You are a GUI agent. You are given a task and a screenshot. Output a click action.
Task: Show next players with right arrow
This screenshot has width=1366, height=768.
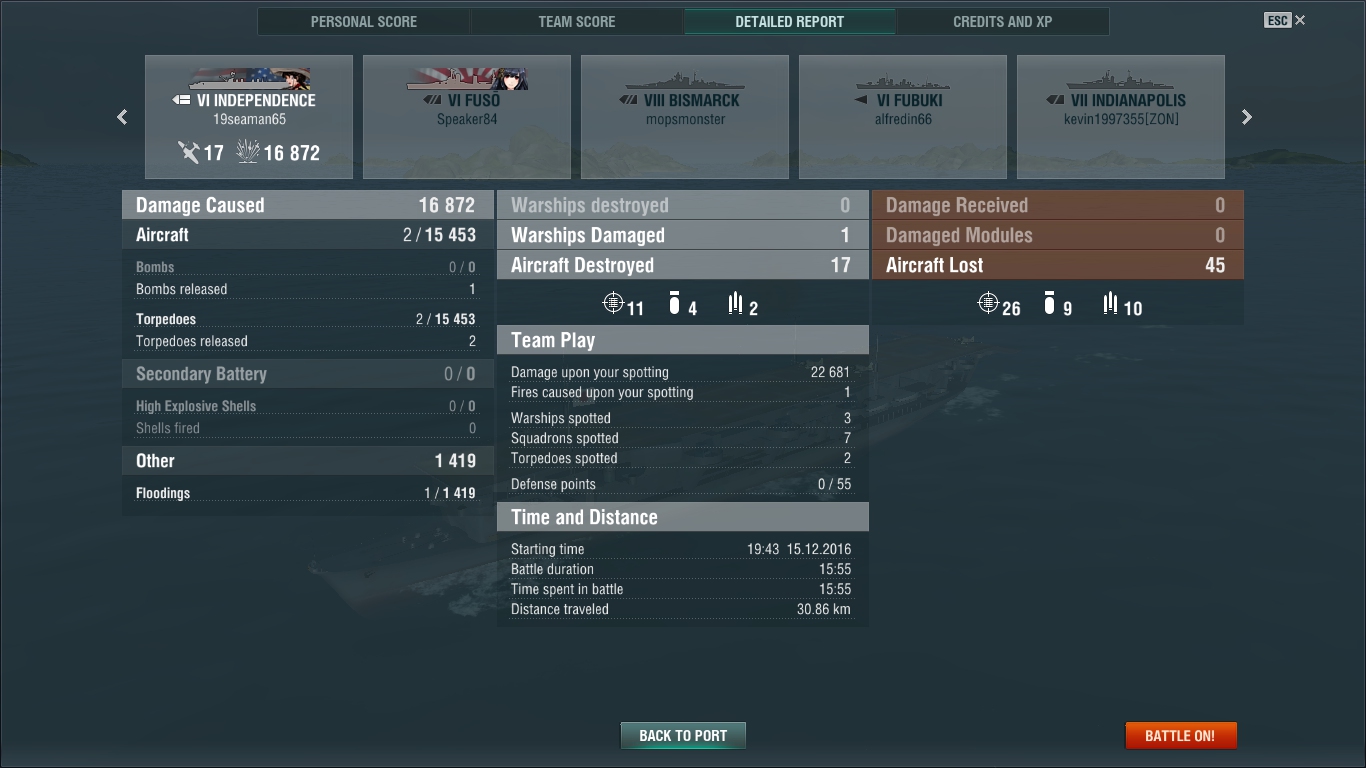click(1247, 117)
